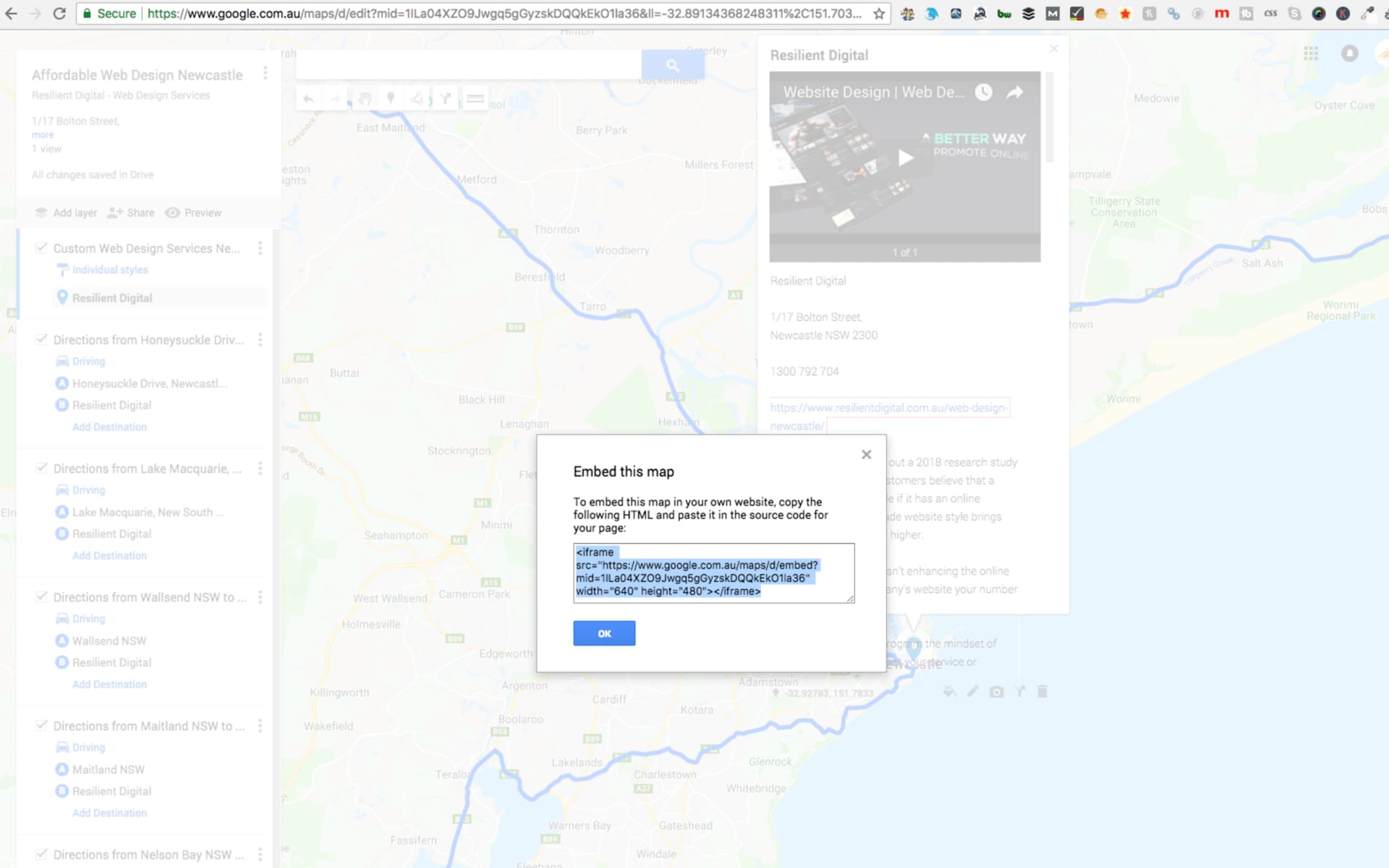
Task: Close the Resilient Digital info window
Action: [1054, 48]
